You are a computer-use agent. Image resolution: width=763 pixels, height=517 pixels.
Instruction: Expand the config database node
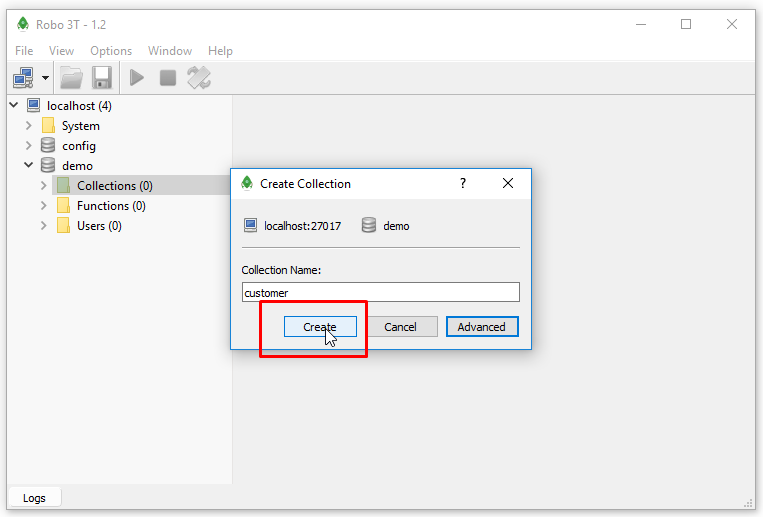29,146
